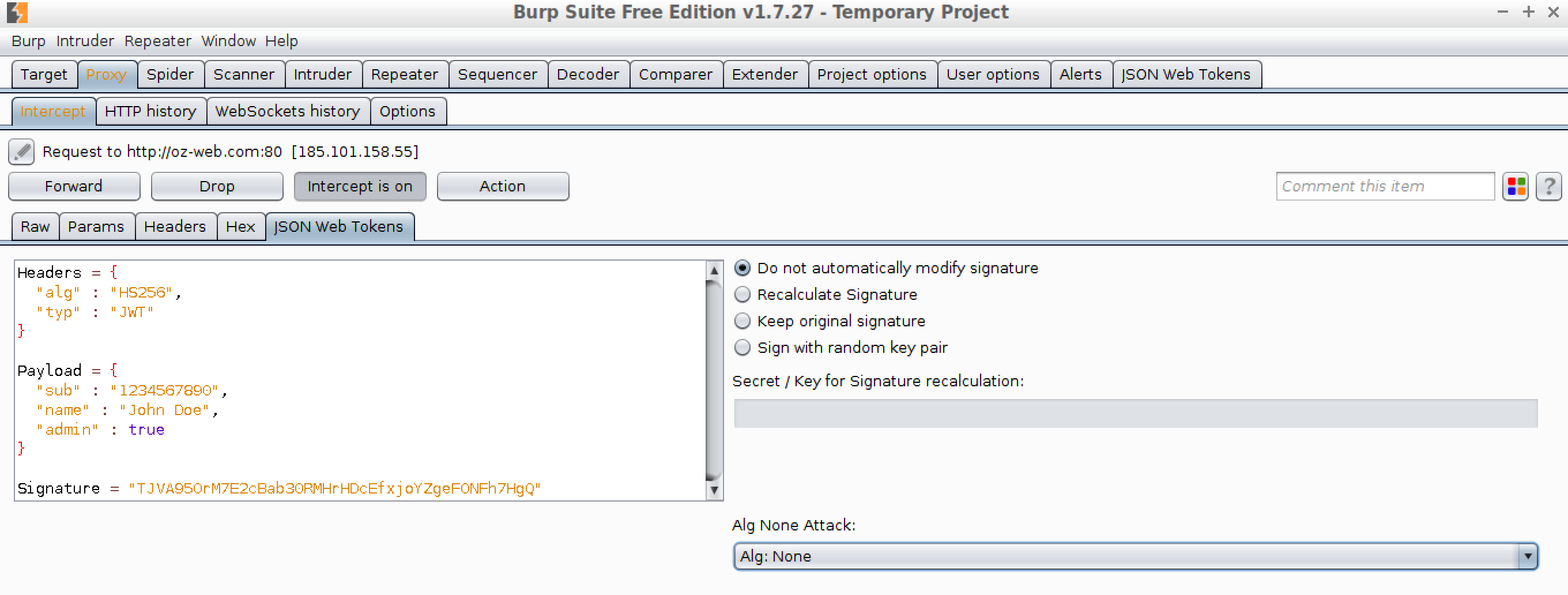Open the Repeater main tab
Screen dimensions: 1568x595
pos(405,74)
